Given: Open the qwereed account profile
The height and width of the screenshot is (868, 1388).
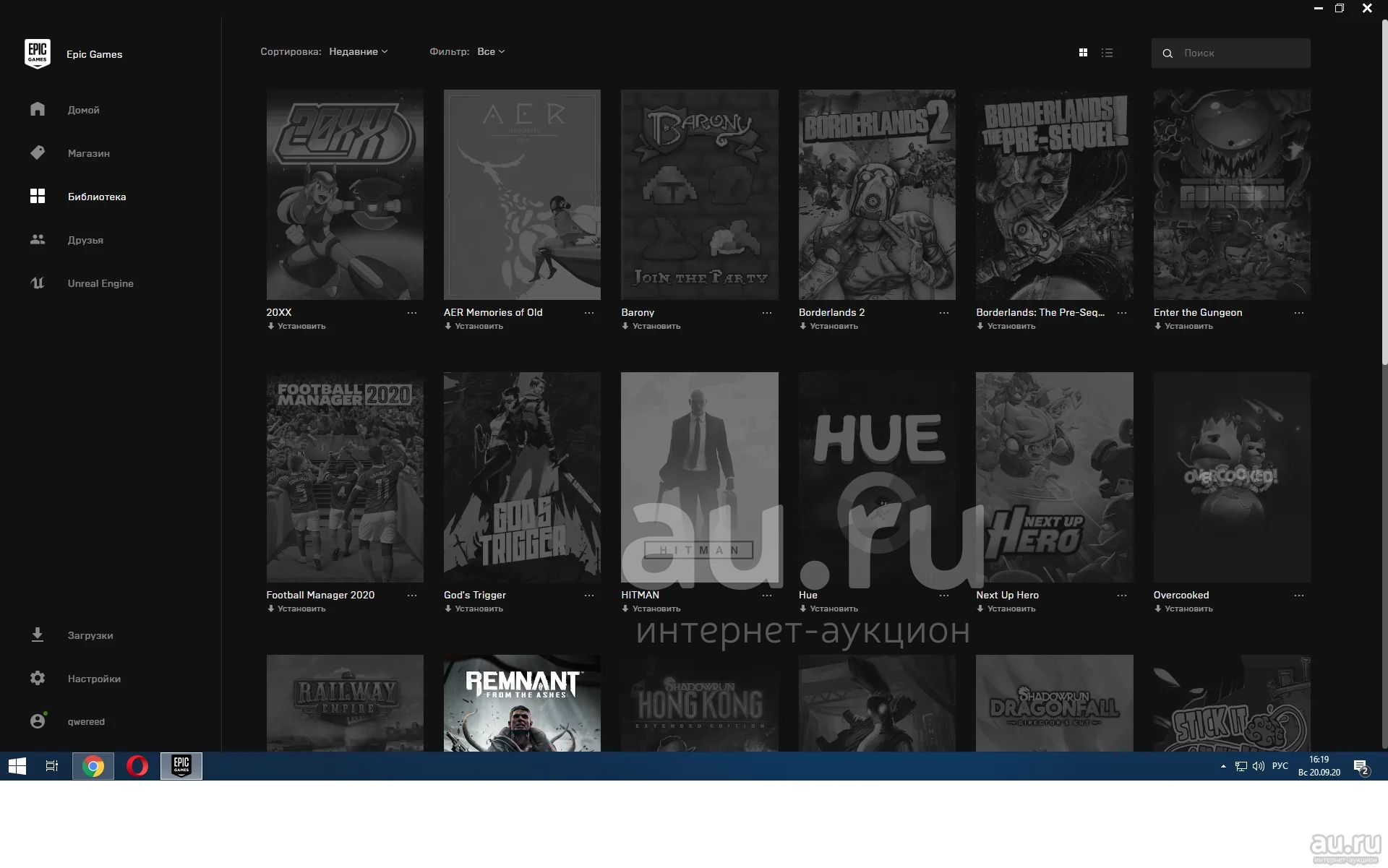Looking at the screenshot, I should click(85, 721).
